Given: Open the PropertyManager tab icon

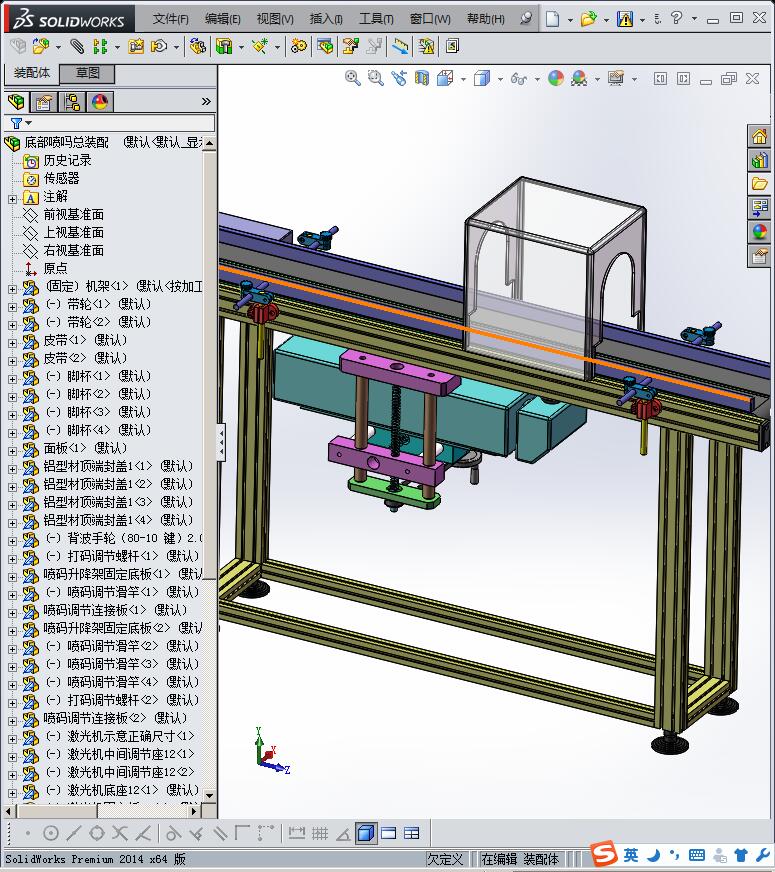Looking at the screenshot, I should [x=43, y=102].
